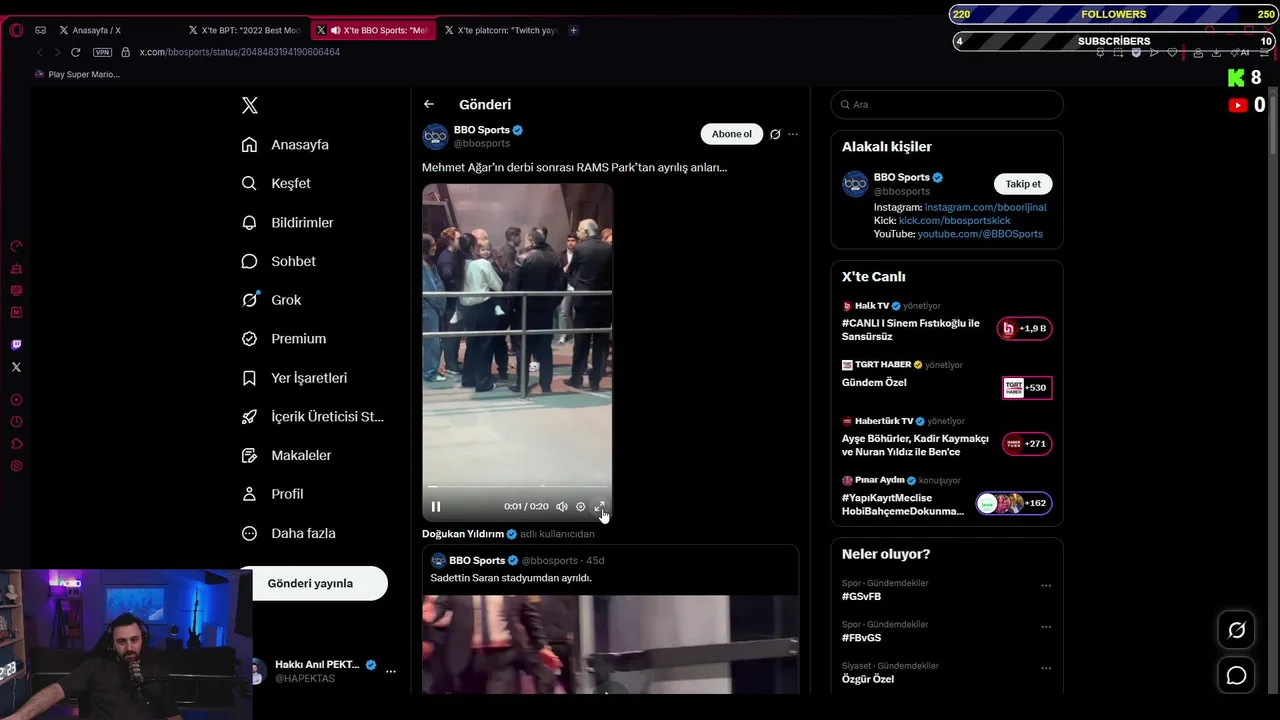Image resolution: width=1280 pixels, height=720 pixels.
Task: Open more options for #FBvGS trend
Action: pyautogui.click(x=1046, y=627)
